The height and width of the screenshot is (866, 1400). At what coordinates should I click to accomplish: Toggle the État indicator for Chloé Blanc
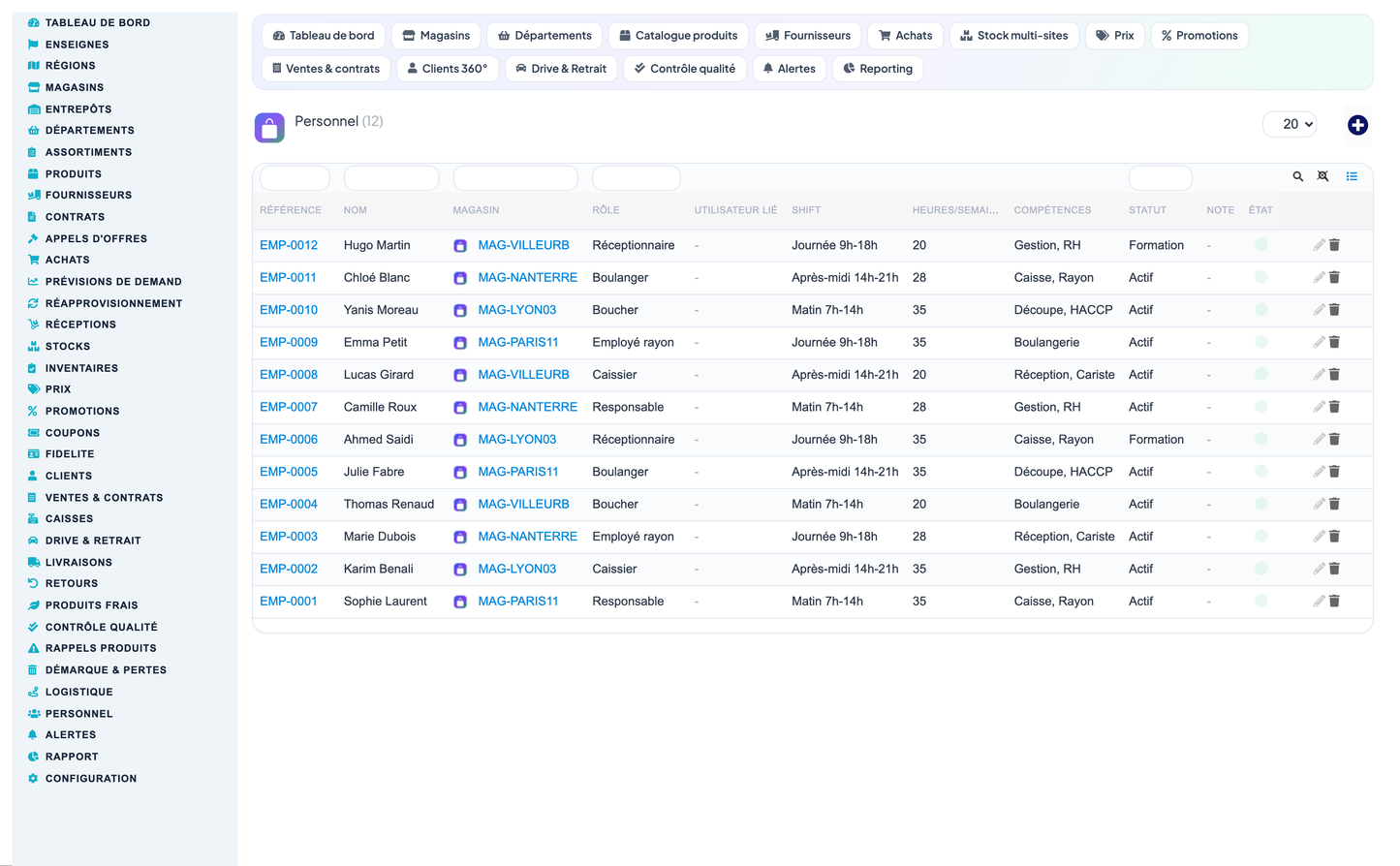click(x=1261, y=277)
